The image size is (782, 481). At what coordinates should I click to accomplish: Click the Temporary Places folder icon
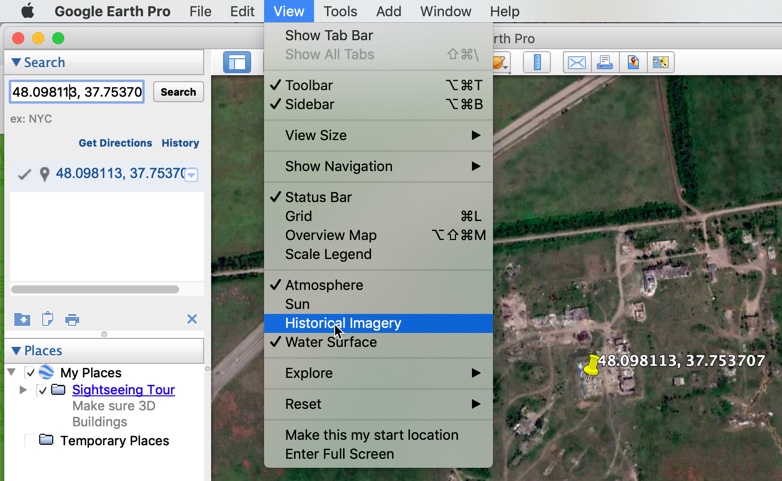pyautogui.click(x=46, y=440)
